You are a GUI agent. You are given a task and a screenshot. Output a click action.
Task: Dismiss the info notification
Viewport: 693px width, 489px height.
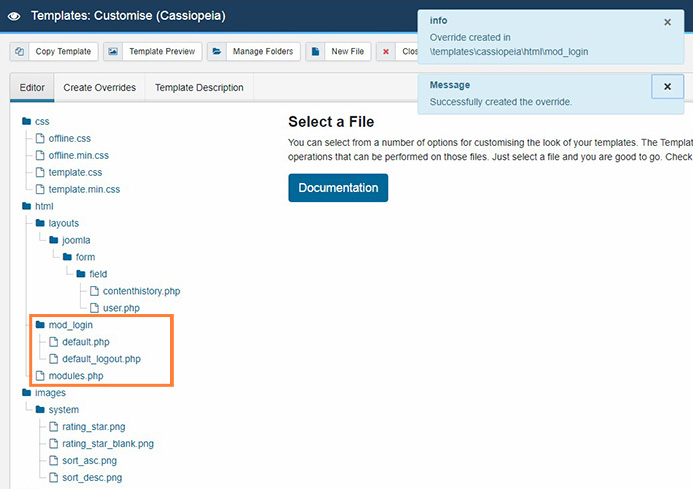pyautogui.click(x=667, y=22)
